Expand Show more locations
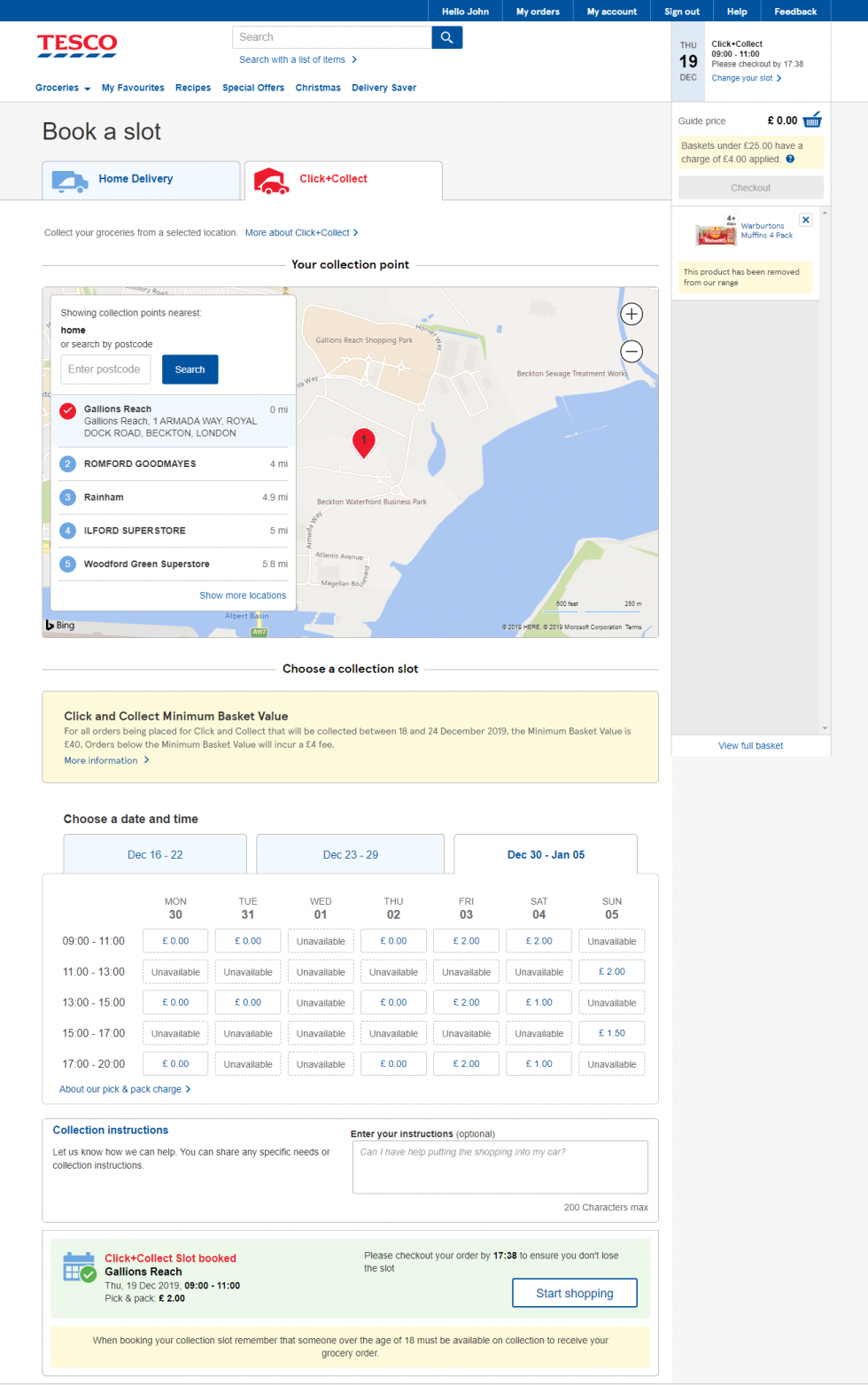The image size is (868, 1385). click(x=243, y=595)
